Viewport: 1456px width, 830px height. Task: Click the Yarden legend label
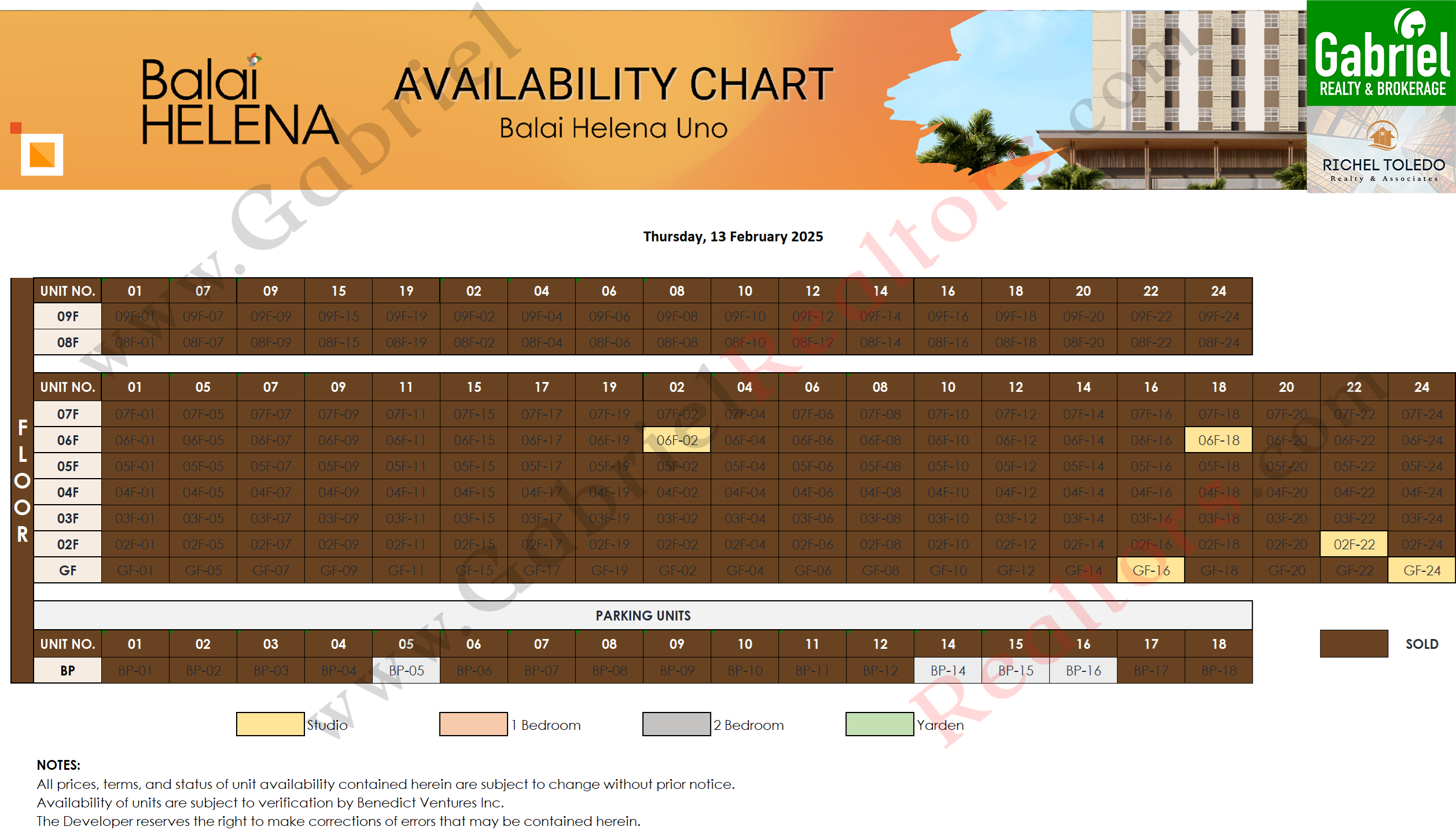coord(940,725)
